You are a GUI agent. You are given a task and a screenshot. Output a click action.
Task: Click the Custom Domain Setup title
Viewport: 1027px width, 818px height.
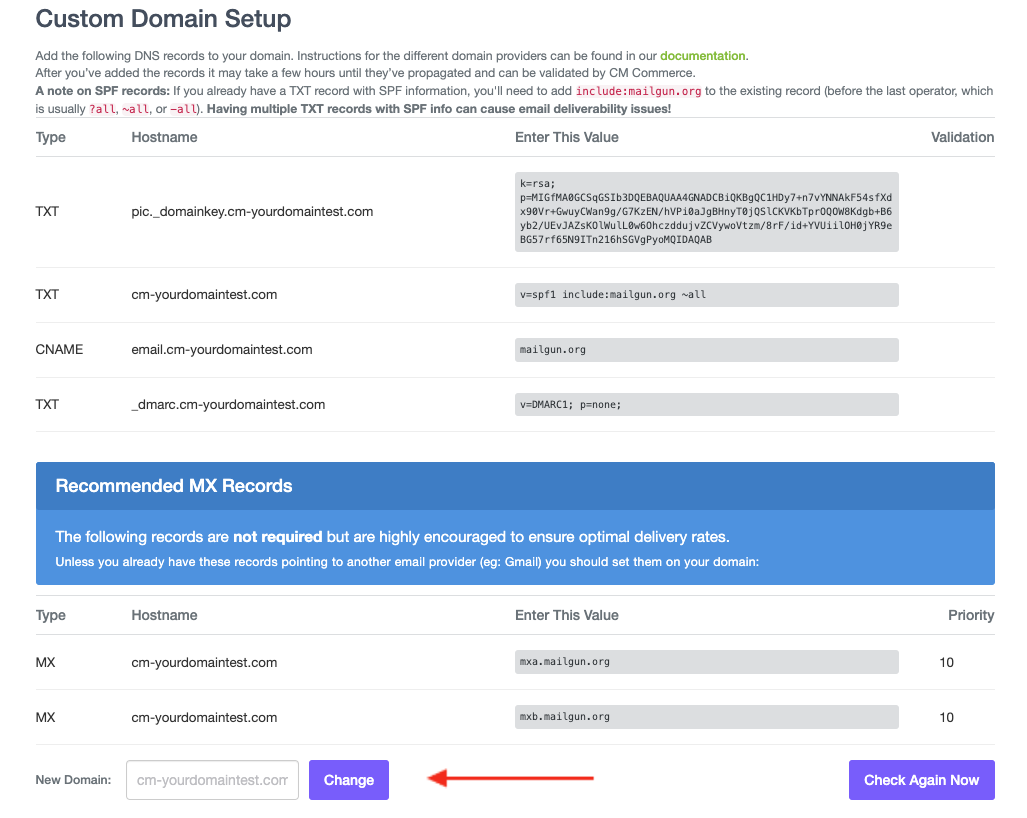point(163,19)
